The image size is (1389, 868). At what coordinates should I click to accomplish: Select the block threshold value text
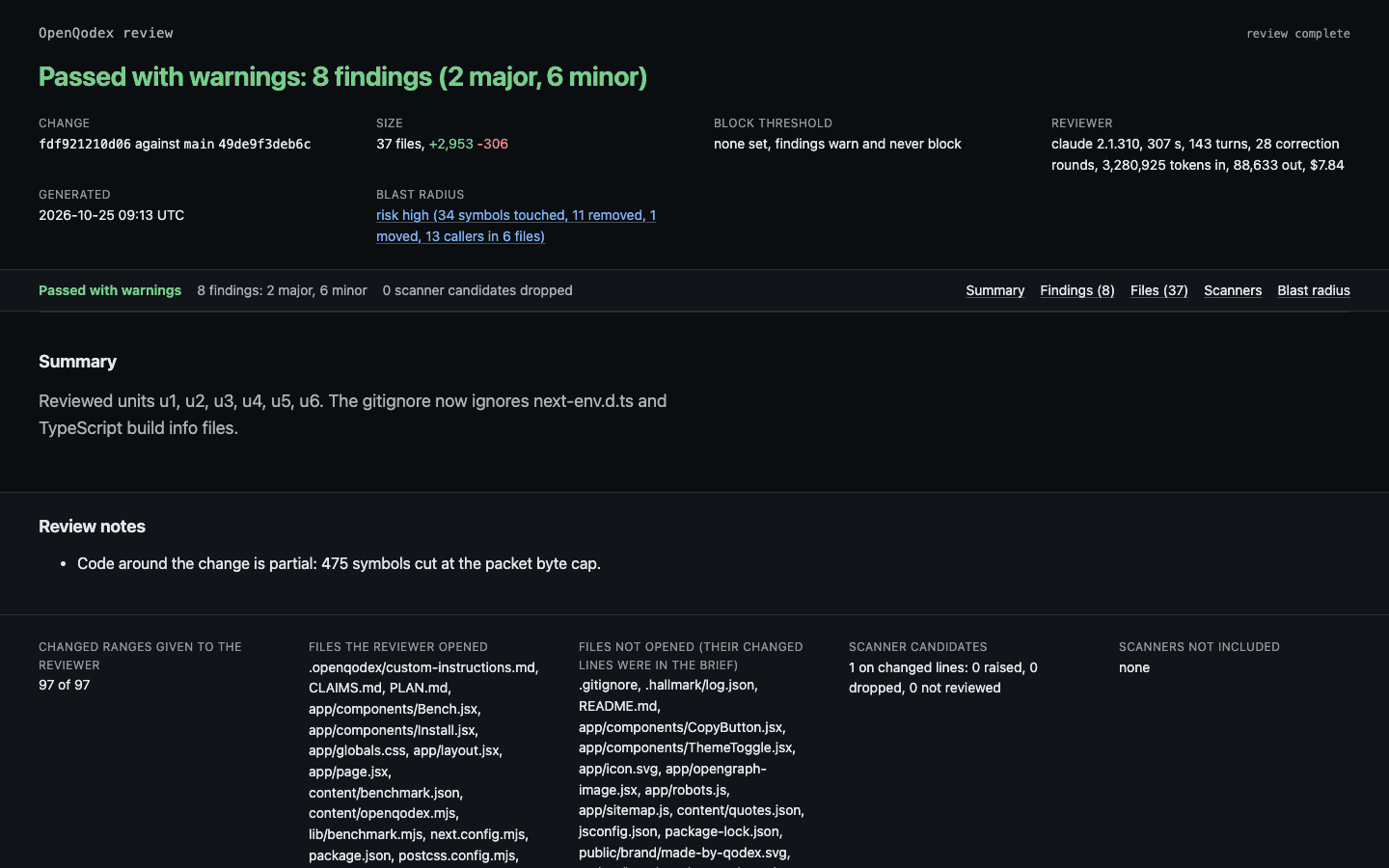coord(837,144)
